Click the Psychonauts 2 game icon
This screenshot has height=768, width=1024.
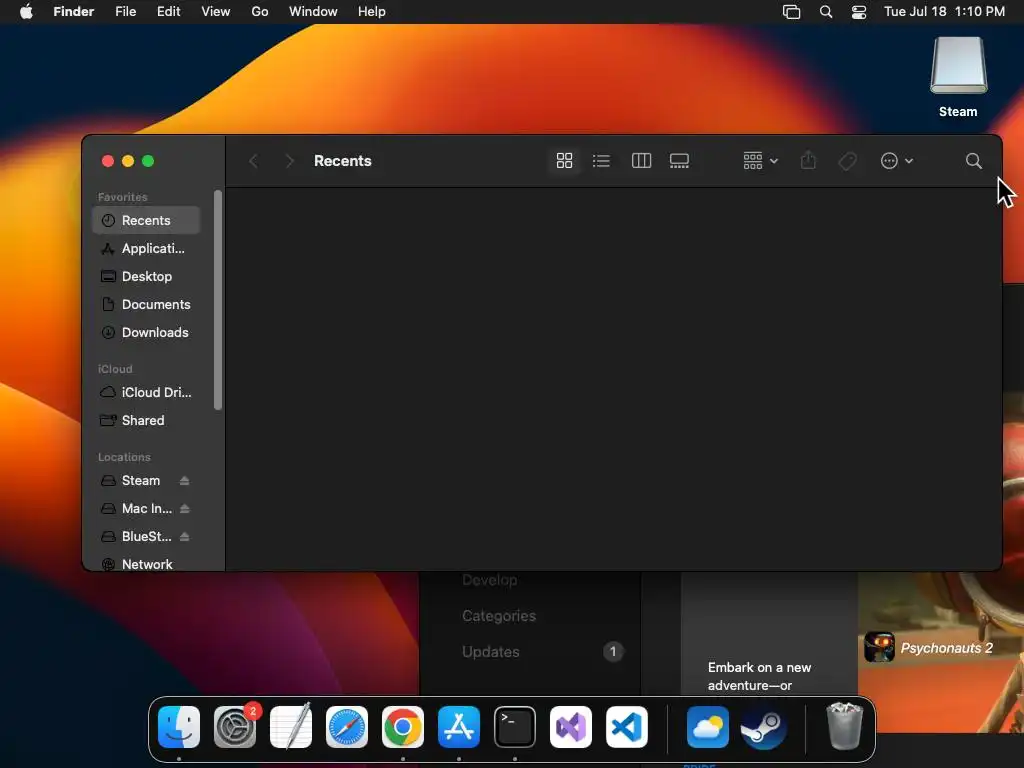880,647
